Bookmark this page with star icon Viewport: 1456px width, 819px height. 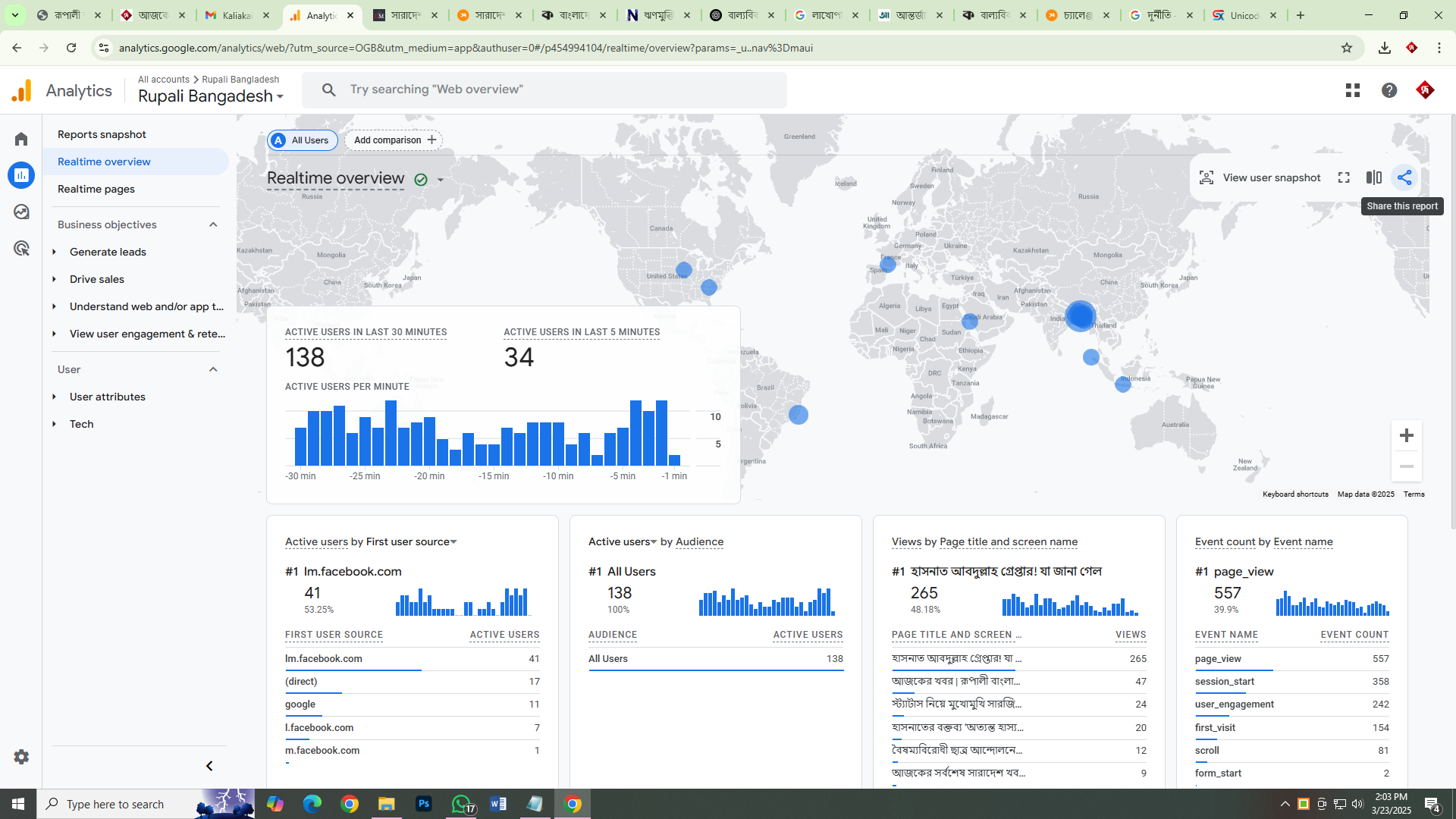[1347, 48]
